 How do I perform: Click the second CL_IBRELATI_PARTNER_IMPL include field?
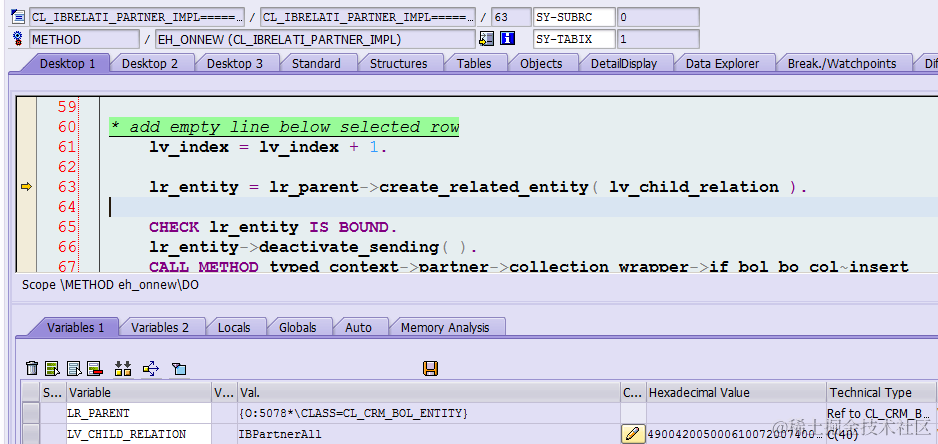pos(368,17)
